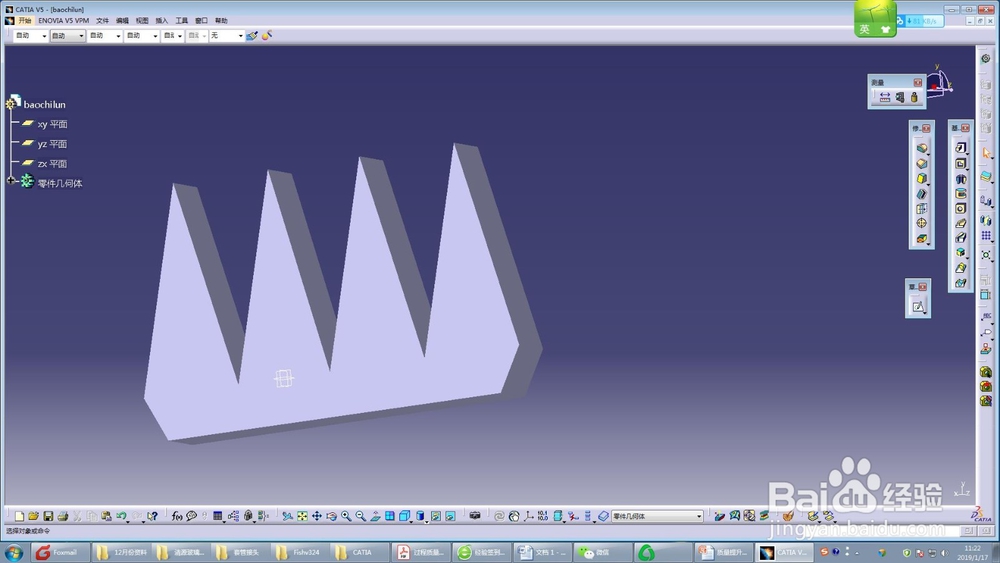The height and width of the screenshot is (563, 1000).
Task: Print the document with printer icon
Action: coord(62,516)
